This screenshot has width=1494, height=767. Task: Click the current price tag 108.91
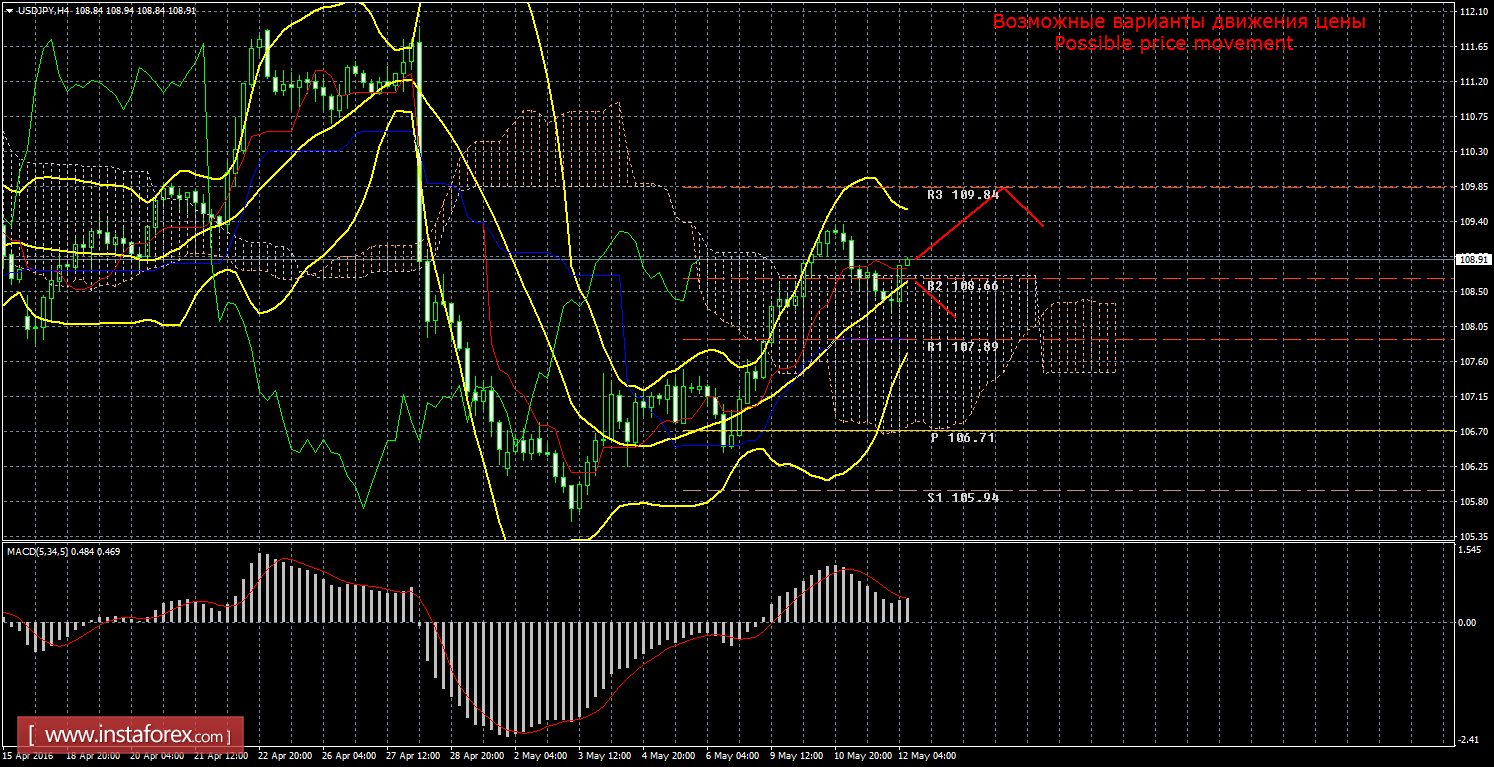pos(1470,258)
